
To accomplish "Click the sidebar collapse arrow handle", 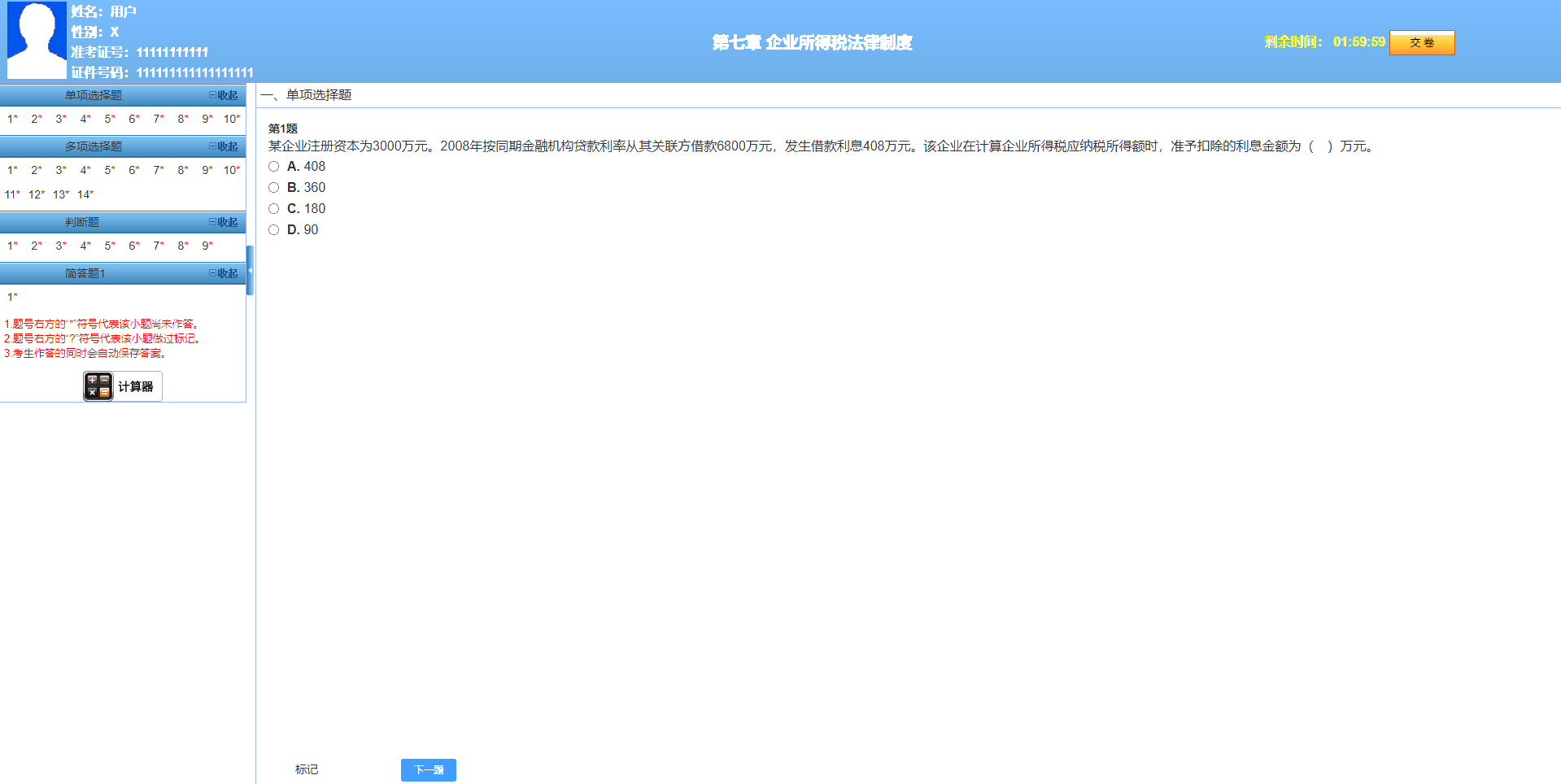I will [250, 268].
